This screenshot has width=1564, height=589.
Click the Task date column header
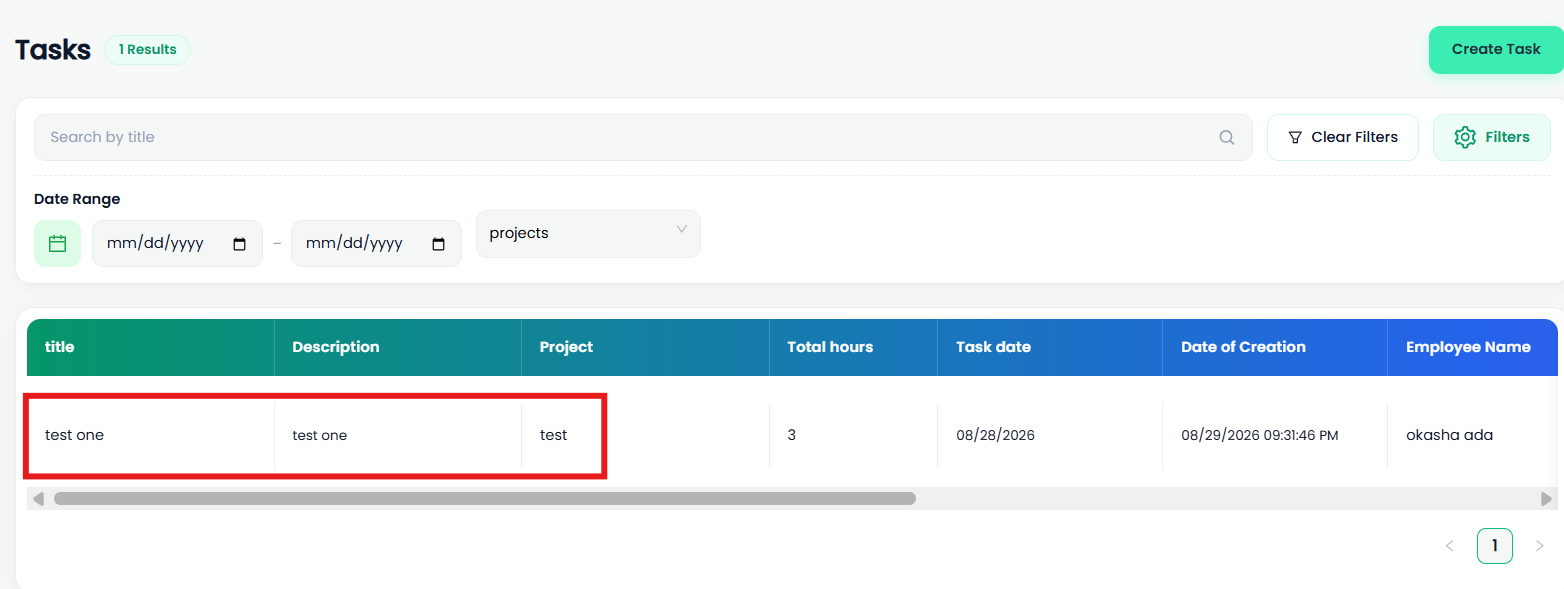coord(1050,347)
